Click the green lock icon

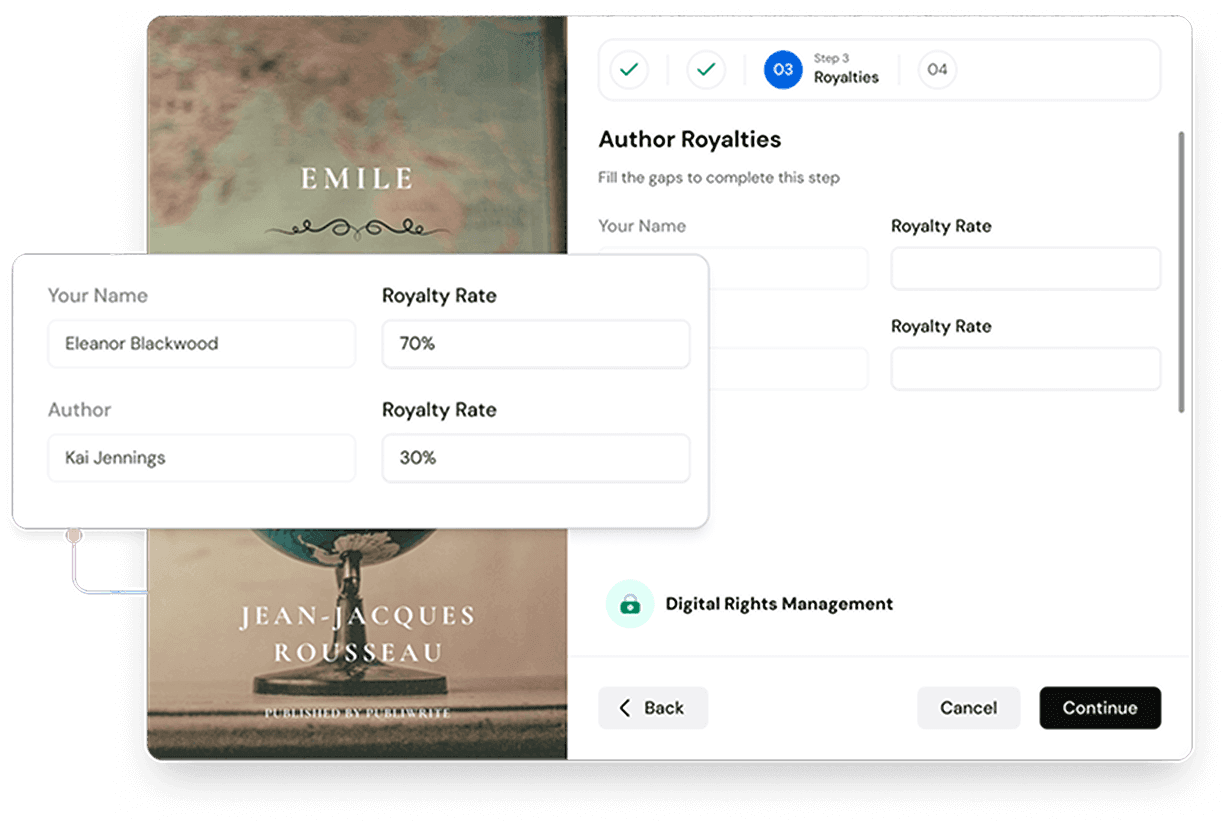[630, 604]
